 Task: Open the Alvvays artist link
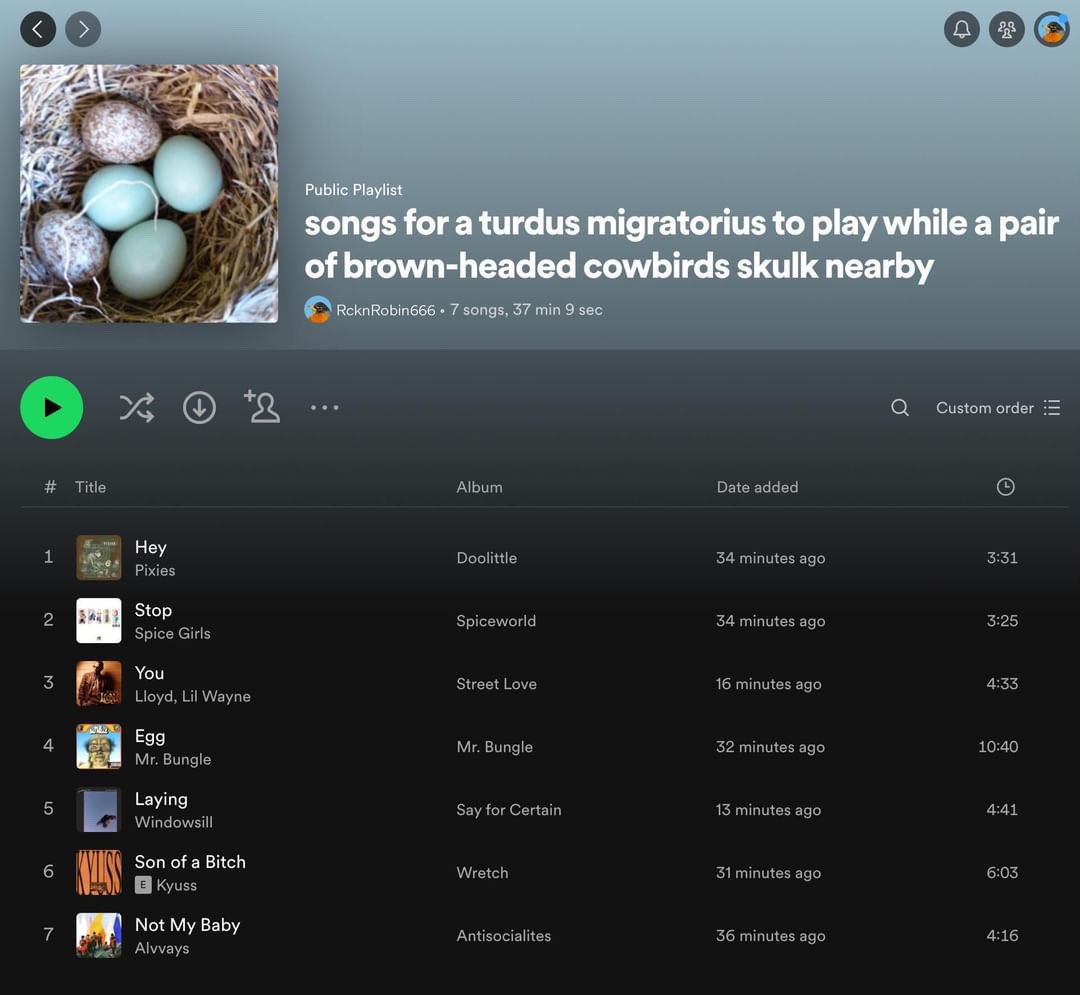[x=162, y=948]
